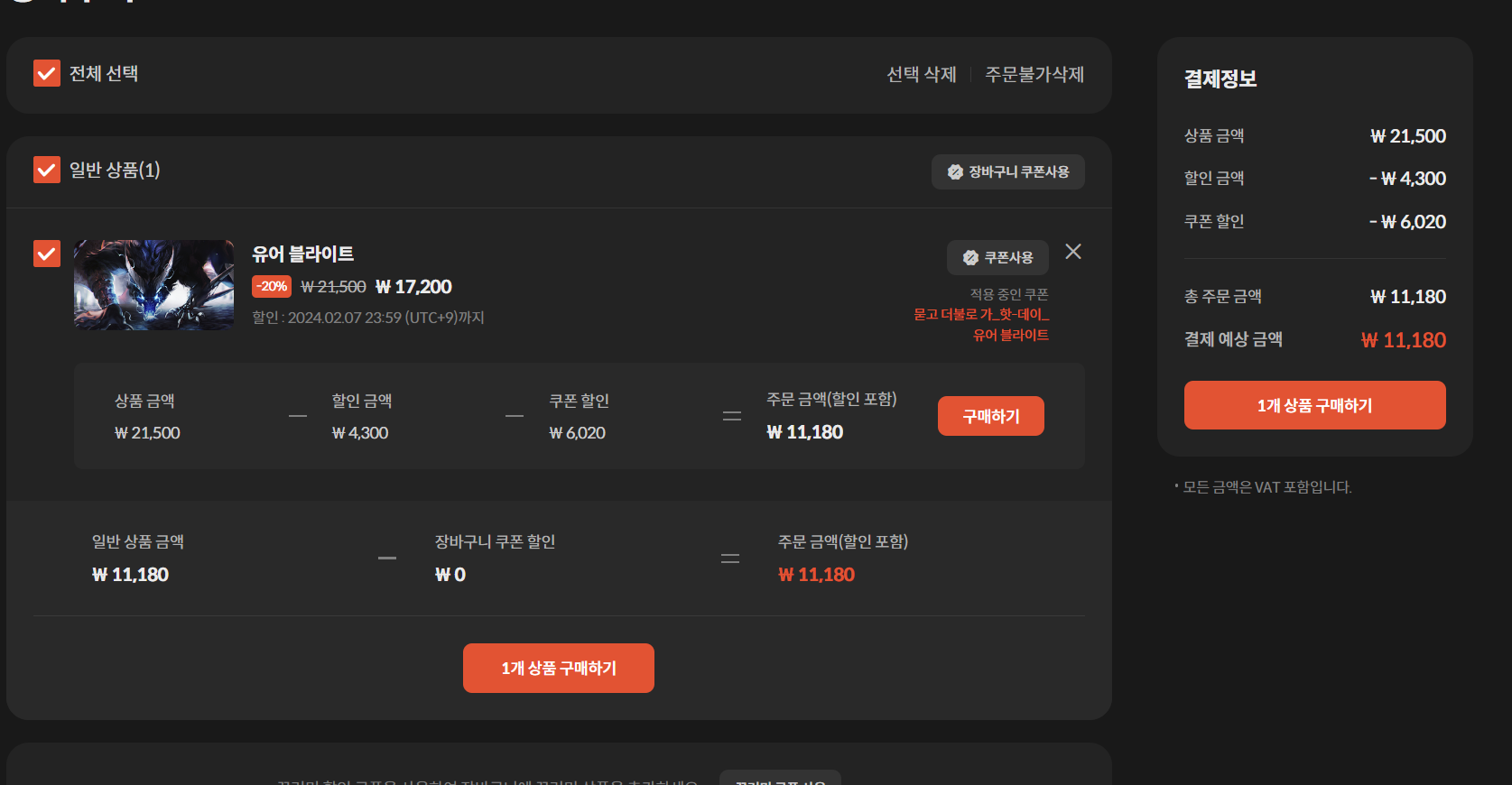This screenshot has width=1512, height=785.
Task: Toggle the 전체 선택 checkbox
Action: pos(47,73)
